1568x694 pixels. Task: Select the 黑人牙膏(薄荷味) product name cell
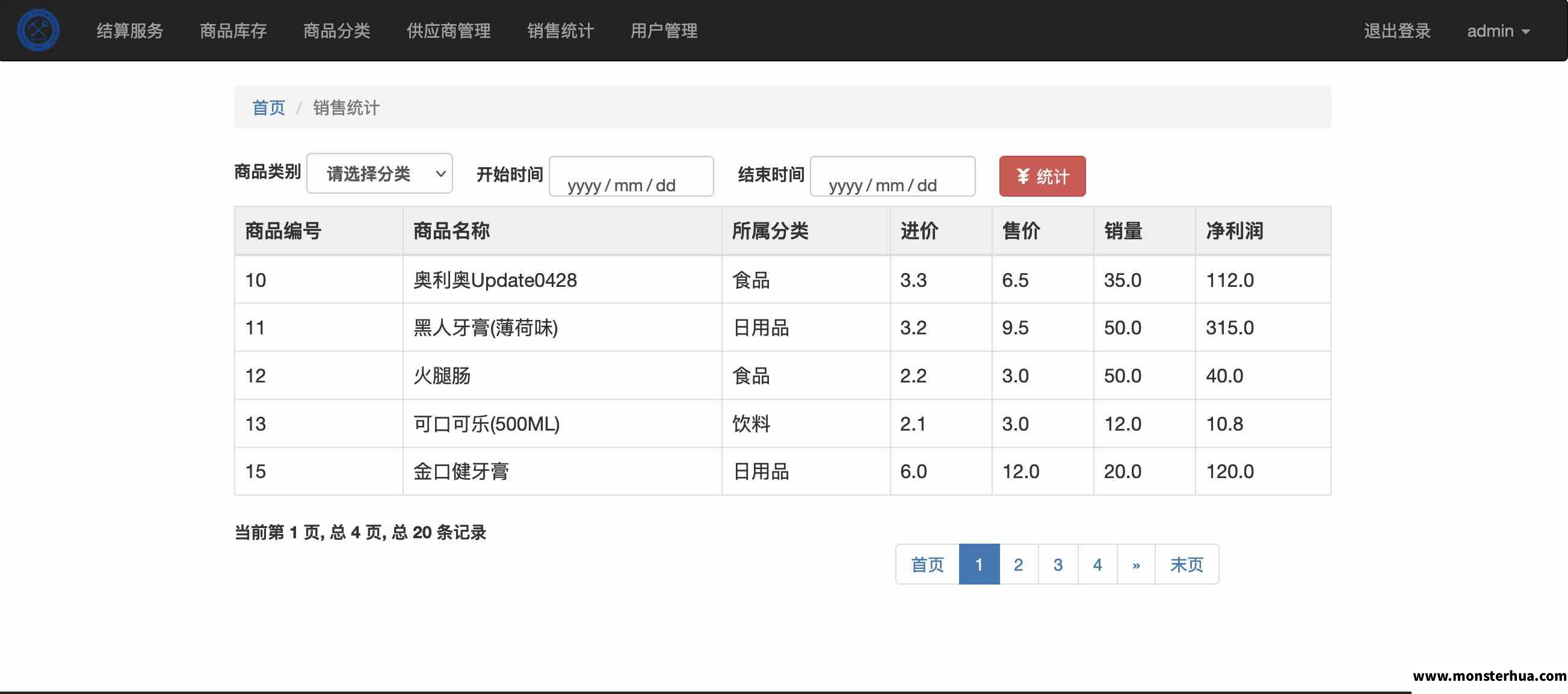click(562, 328)
